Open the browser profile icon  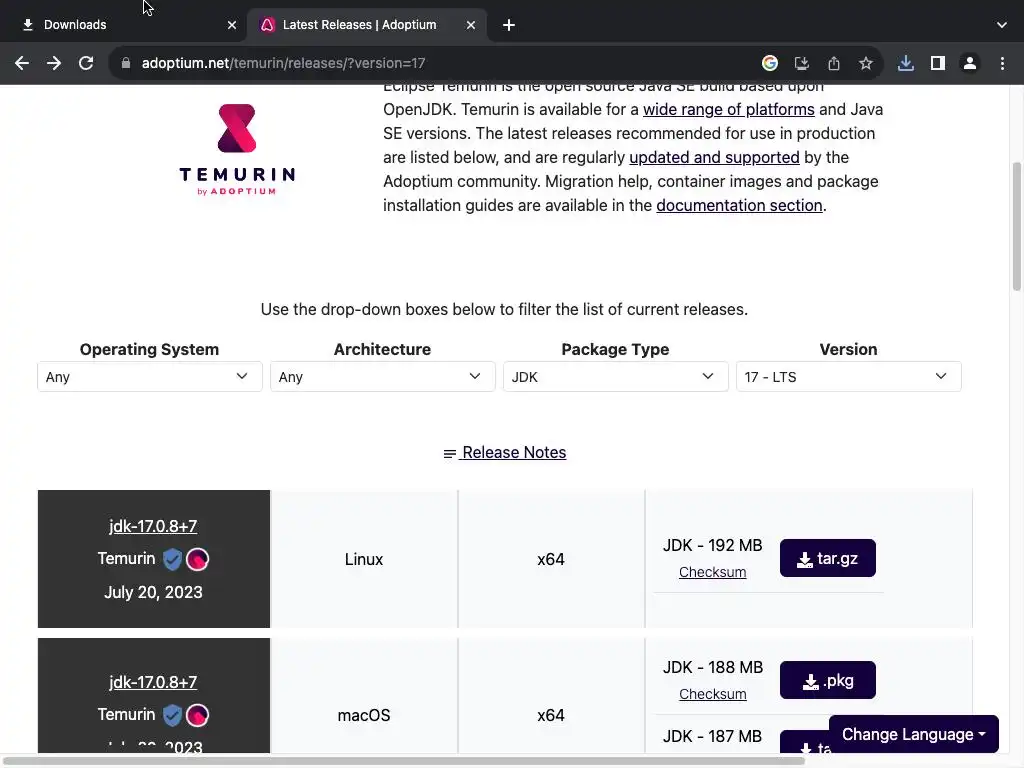coord(969,63)
